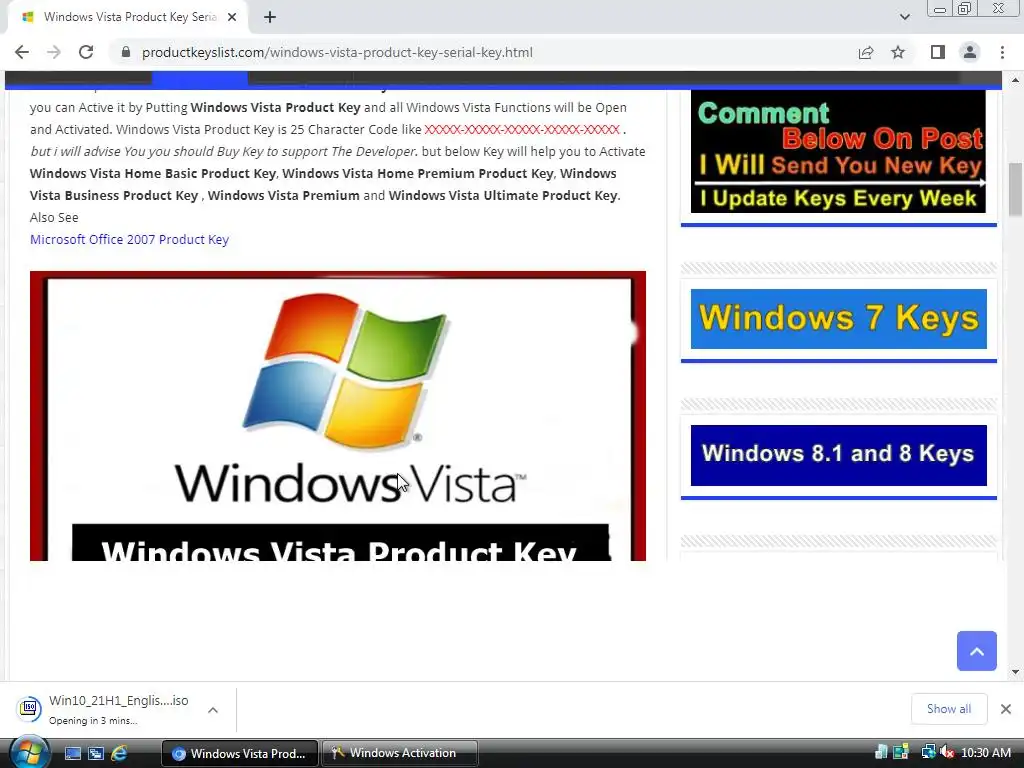Open the browser side panel
1024x768 pixels.
(938, 52)
